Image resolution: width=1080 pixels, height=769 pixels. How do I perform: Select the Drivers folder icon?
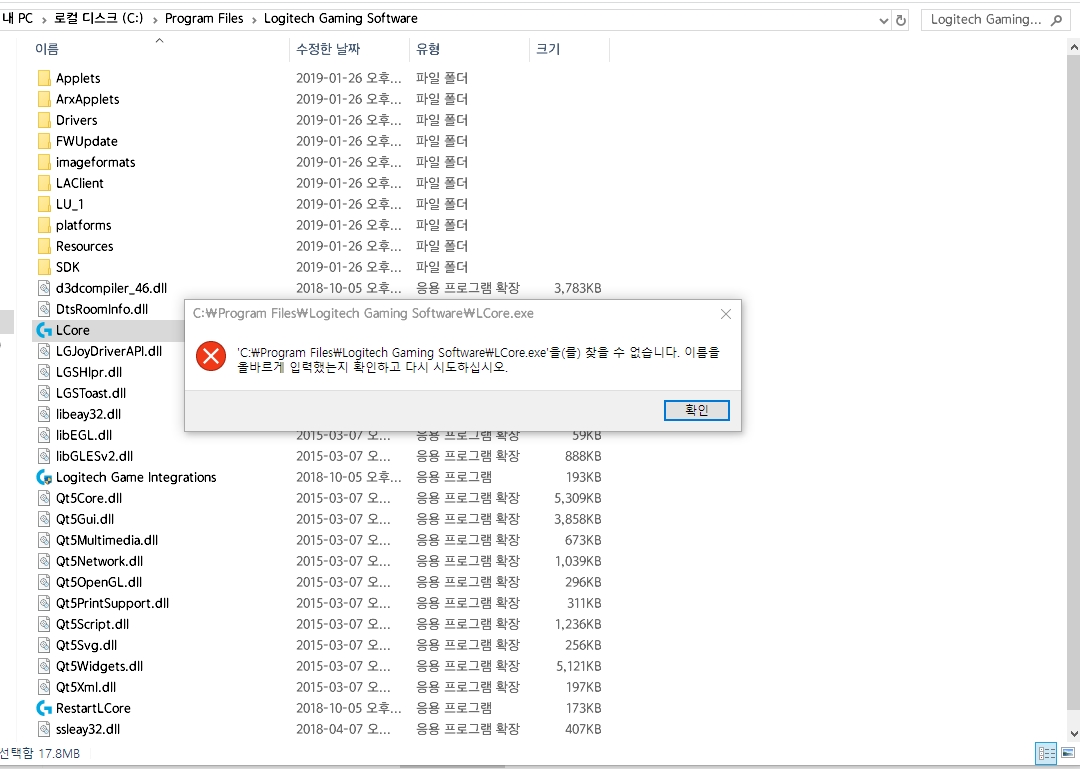tap(43, 120)
